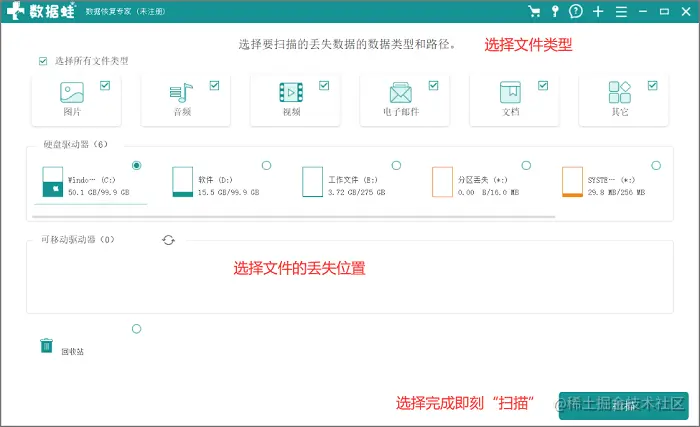Click the key registration icon
This screenshot has height=427, width=700.
click(555, 11)
